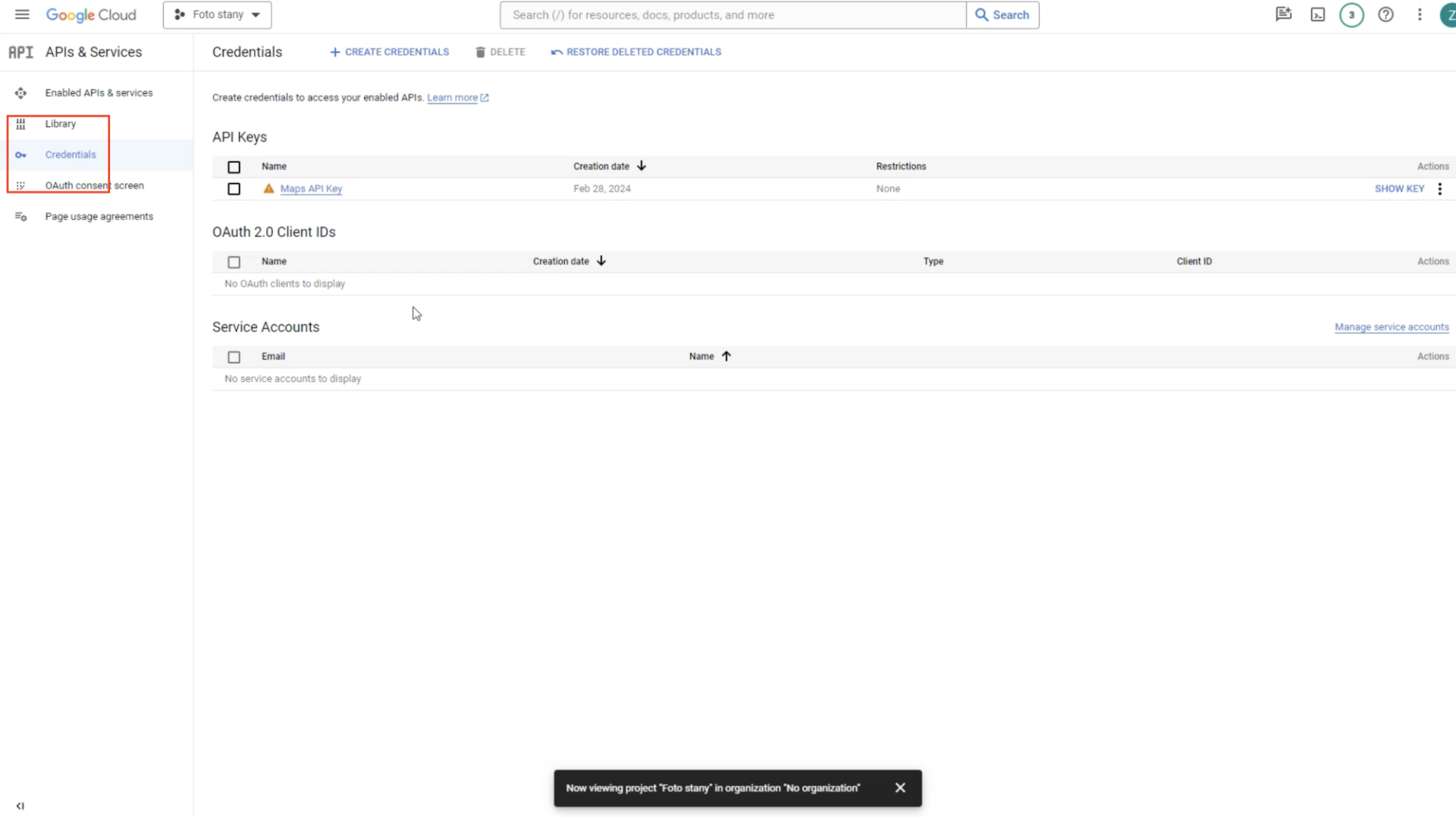Open actions menu for Maps API Key
The image size is (1456, 817).
tap(1439, 189)
